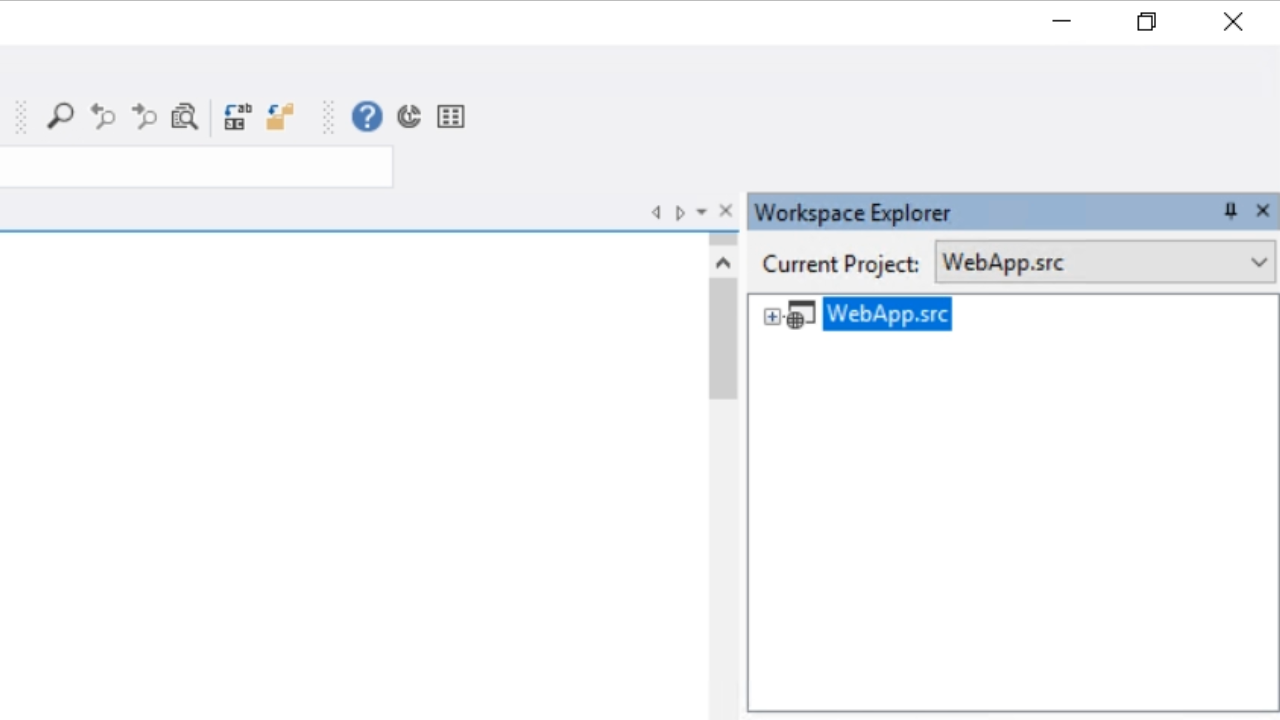Viewport: 1280px width, 720px height.
Task: Expand the WebApp.src tree node
Action: click(772, 316)
